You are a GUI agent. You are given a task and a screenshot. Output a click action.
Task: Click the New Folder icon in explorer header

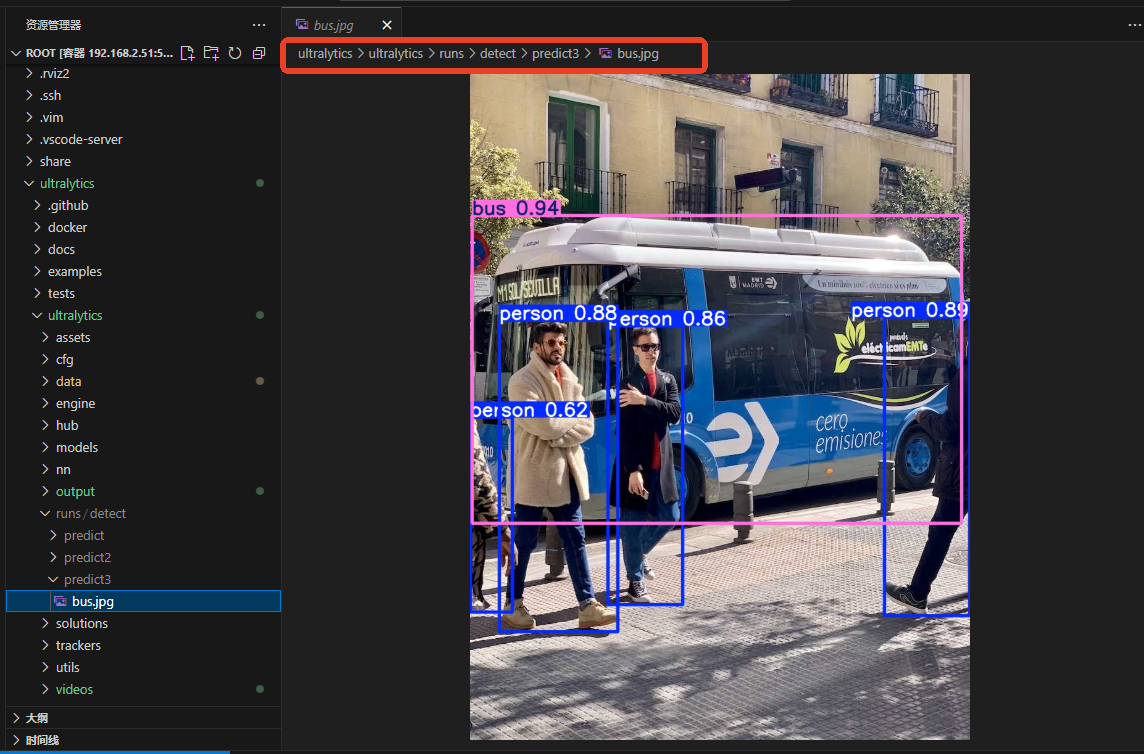tap(211, 53)
